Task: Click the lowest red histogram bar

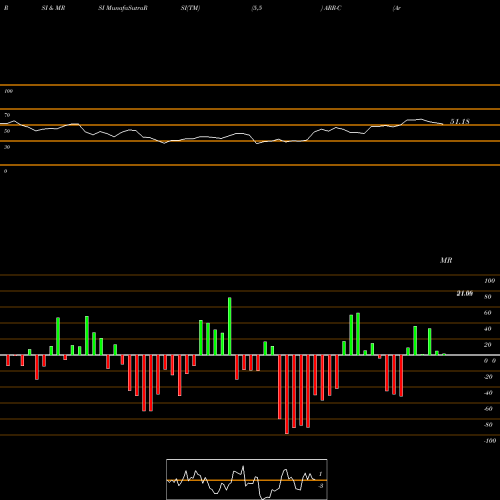Action: pyautogui.click(x=287, y=394)
